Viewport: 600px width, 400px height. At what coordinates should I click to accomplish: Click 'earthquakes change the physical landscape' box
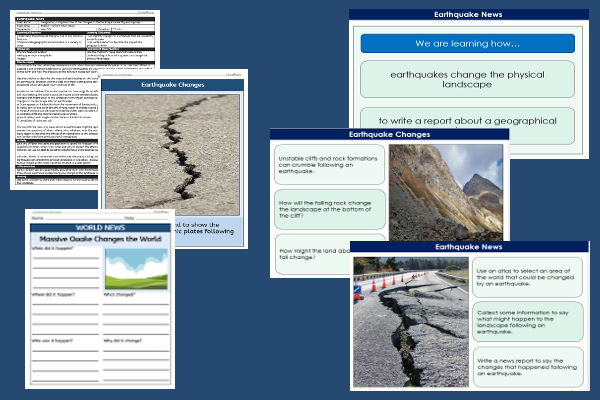pos(467,79)
